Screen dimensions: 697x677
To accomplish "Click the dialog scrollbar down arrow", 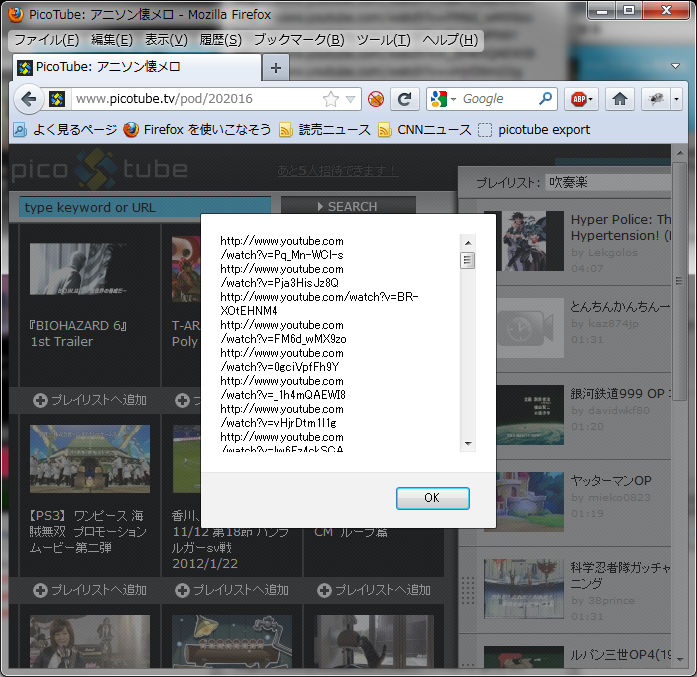I will pos(468,443).
